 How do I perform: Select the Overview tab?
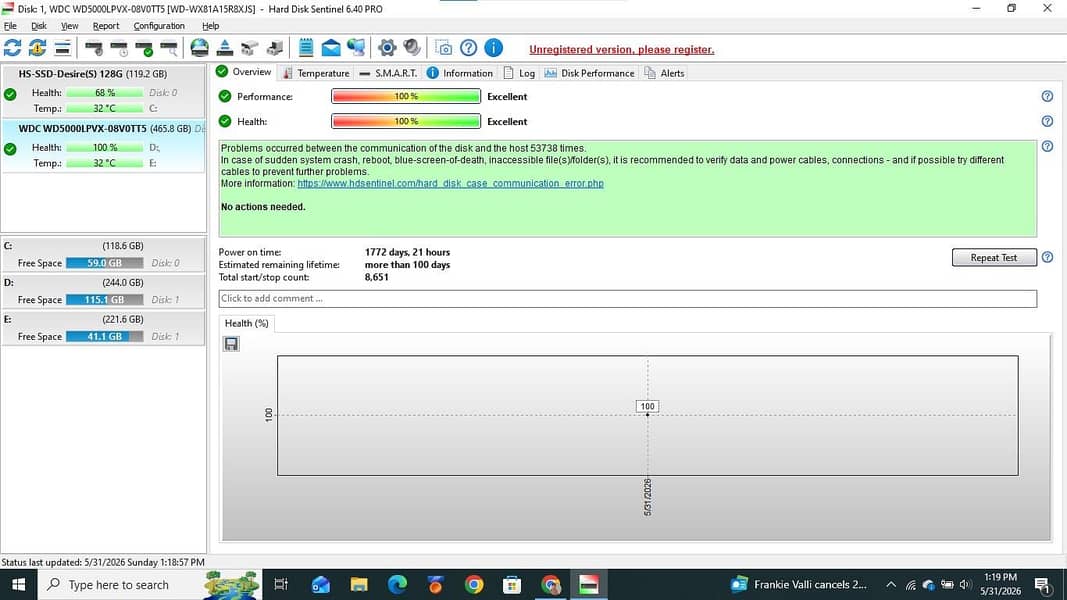(244, 72)
